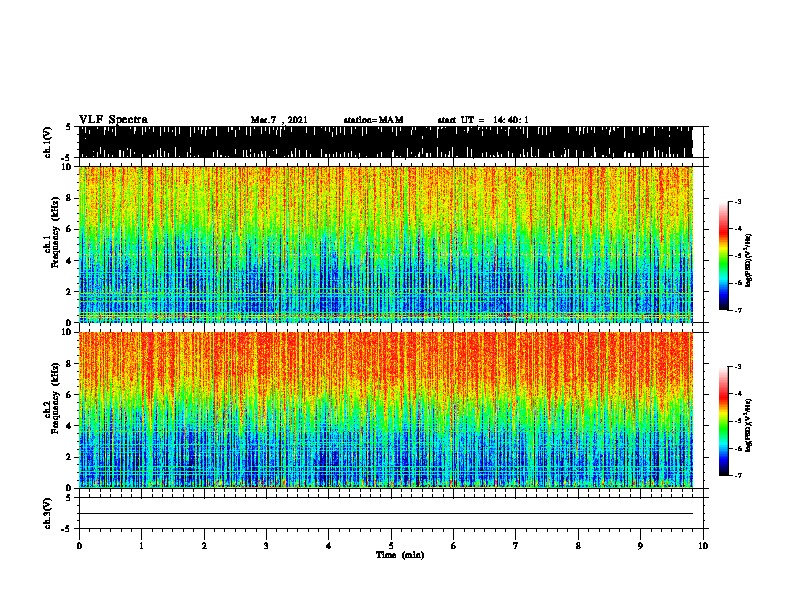Click the "8" kHz tick on ch.1 axis
Viewport: 792px width, 612px height.
pos(70,198)
